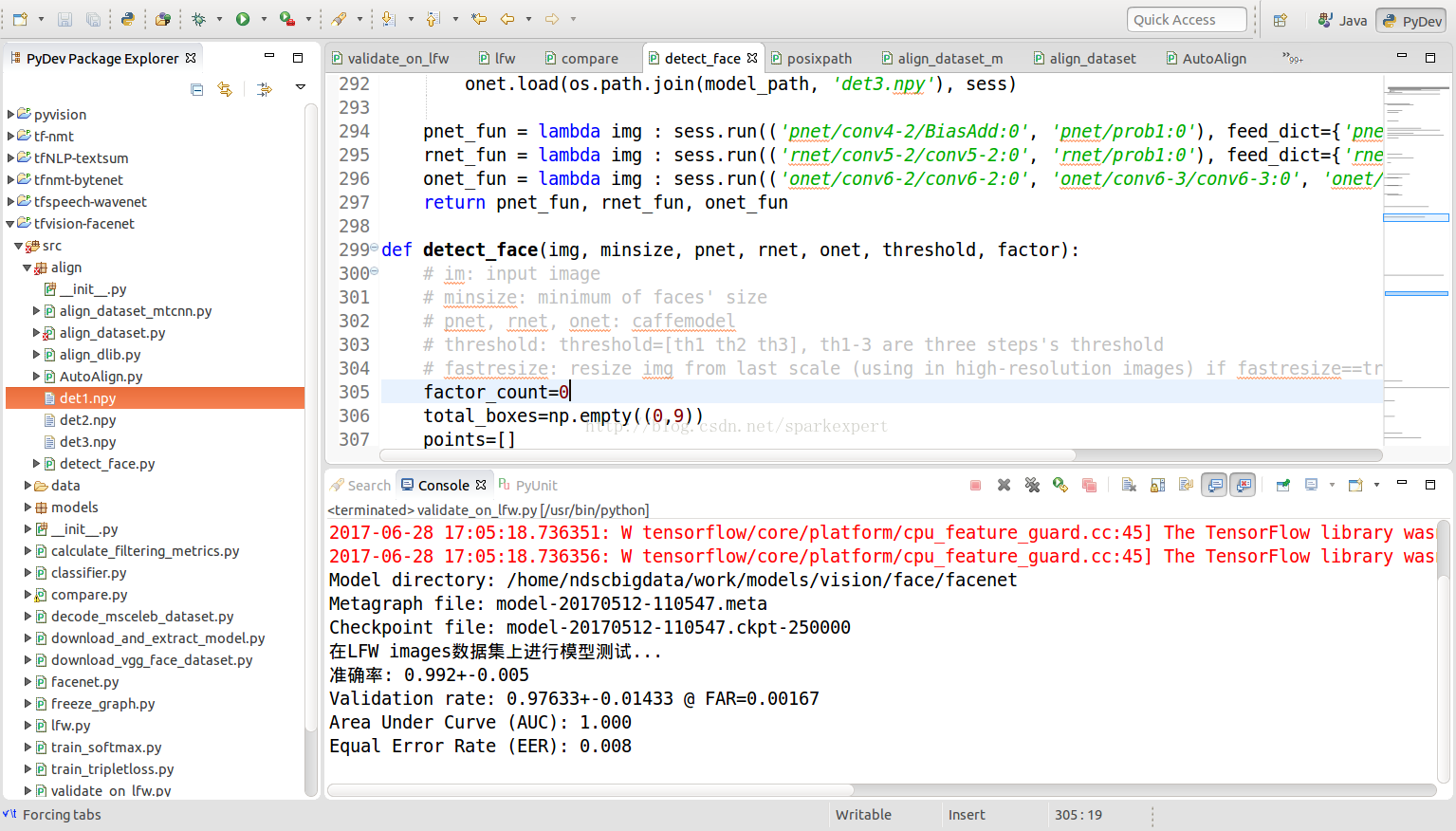
Task: Click relaunch with debug icon in Console
Action: tap(1060, 485)
